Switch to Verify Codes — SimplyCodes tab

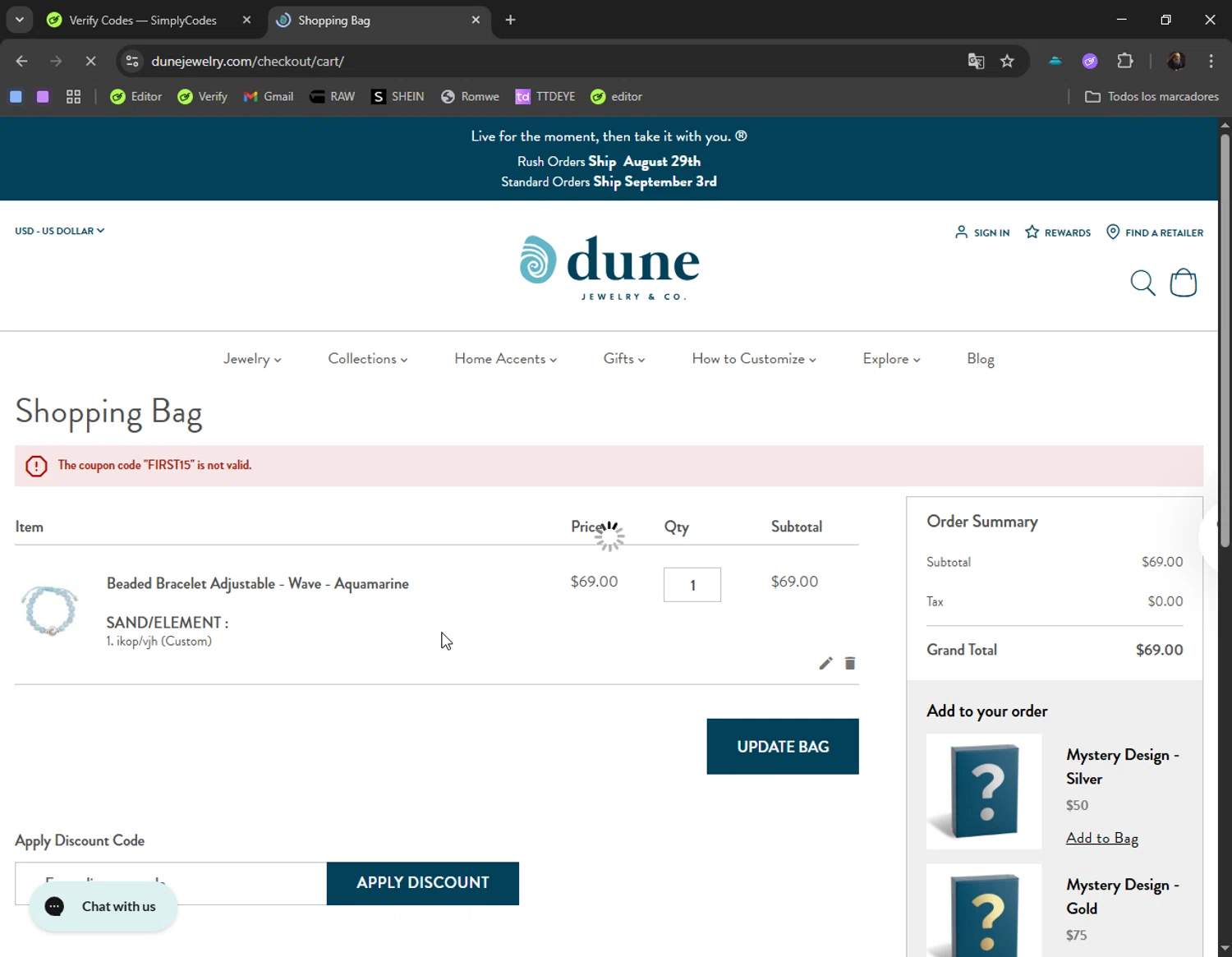(143, 20)
